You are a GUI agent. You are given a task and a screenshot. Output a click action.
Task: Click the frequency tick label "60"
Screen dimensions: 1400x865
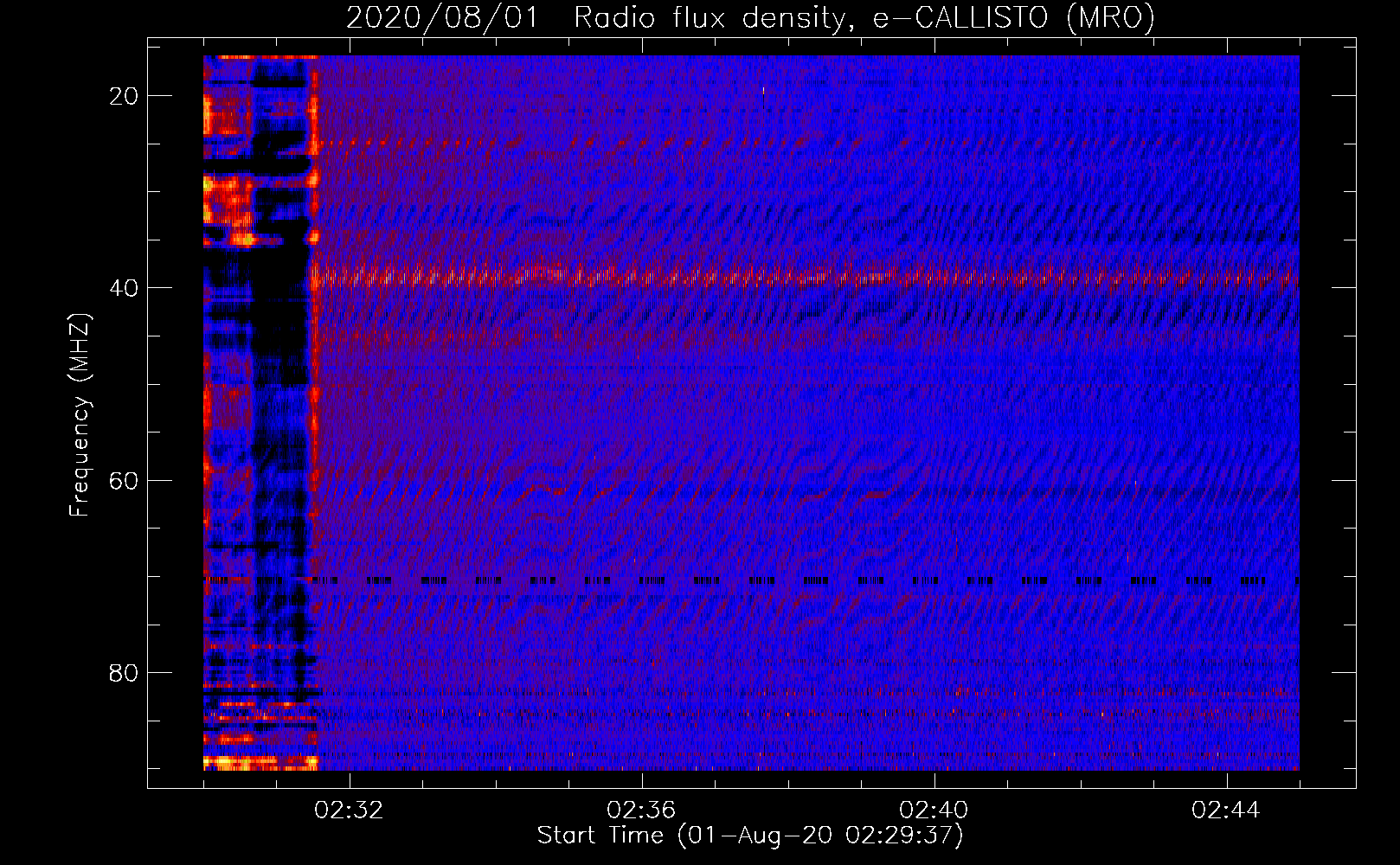(x=124, y=480)
